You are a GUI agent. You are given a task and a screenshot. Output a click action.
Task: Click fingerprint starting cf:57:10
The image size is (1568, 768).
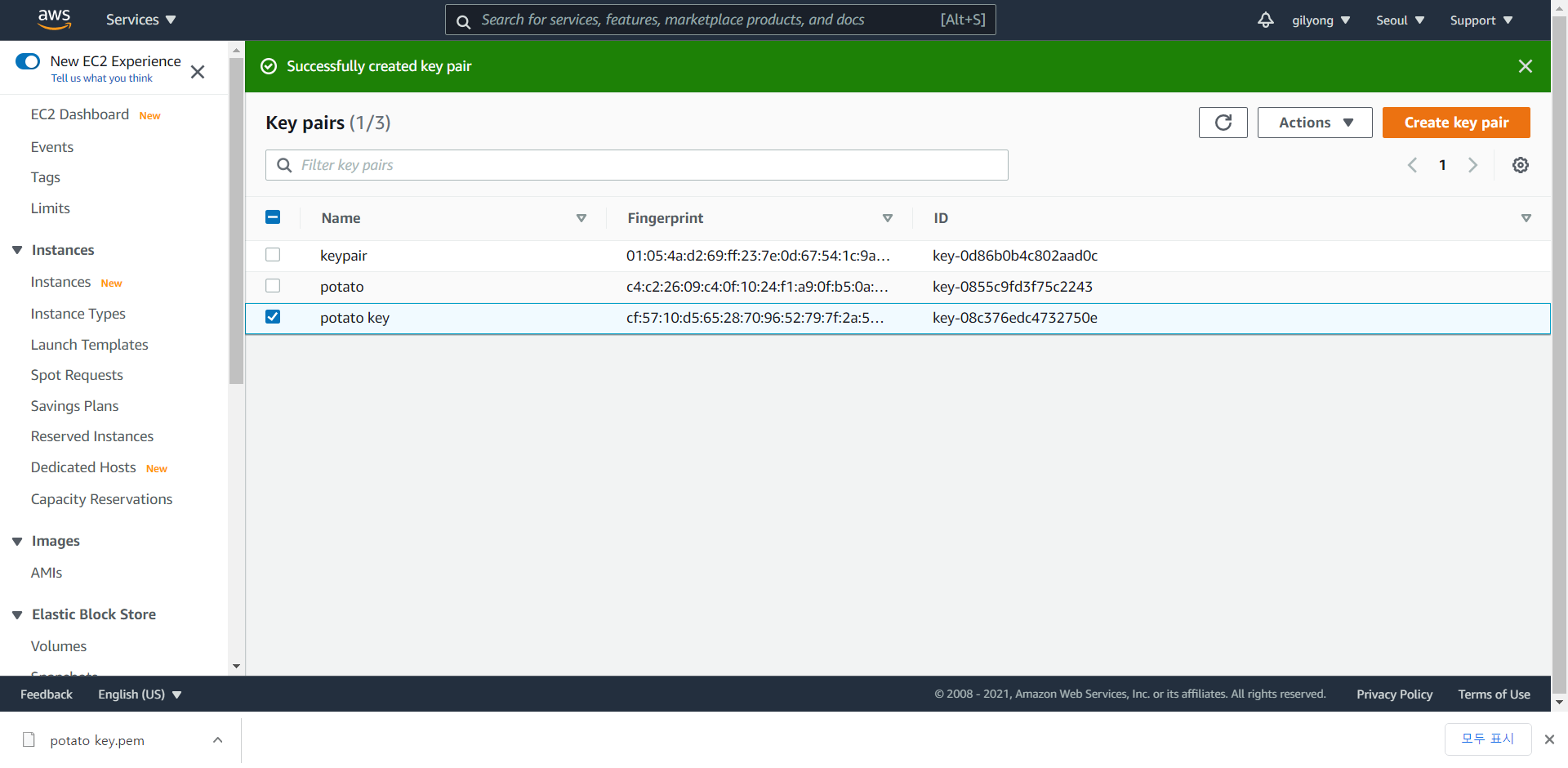point(755,318)
